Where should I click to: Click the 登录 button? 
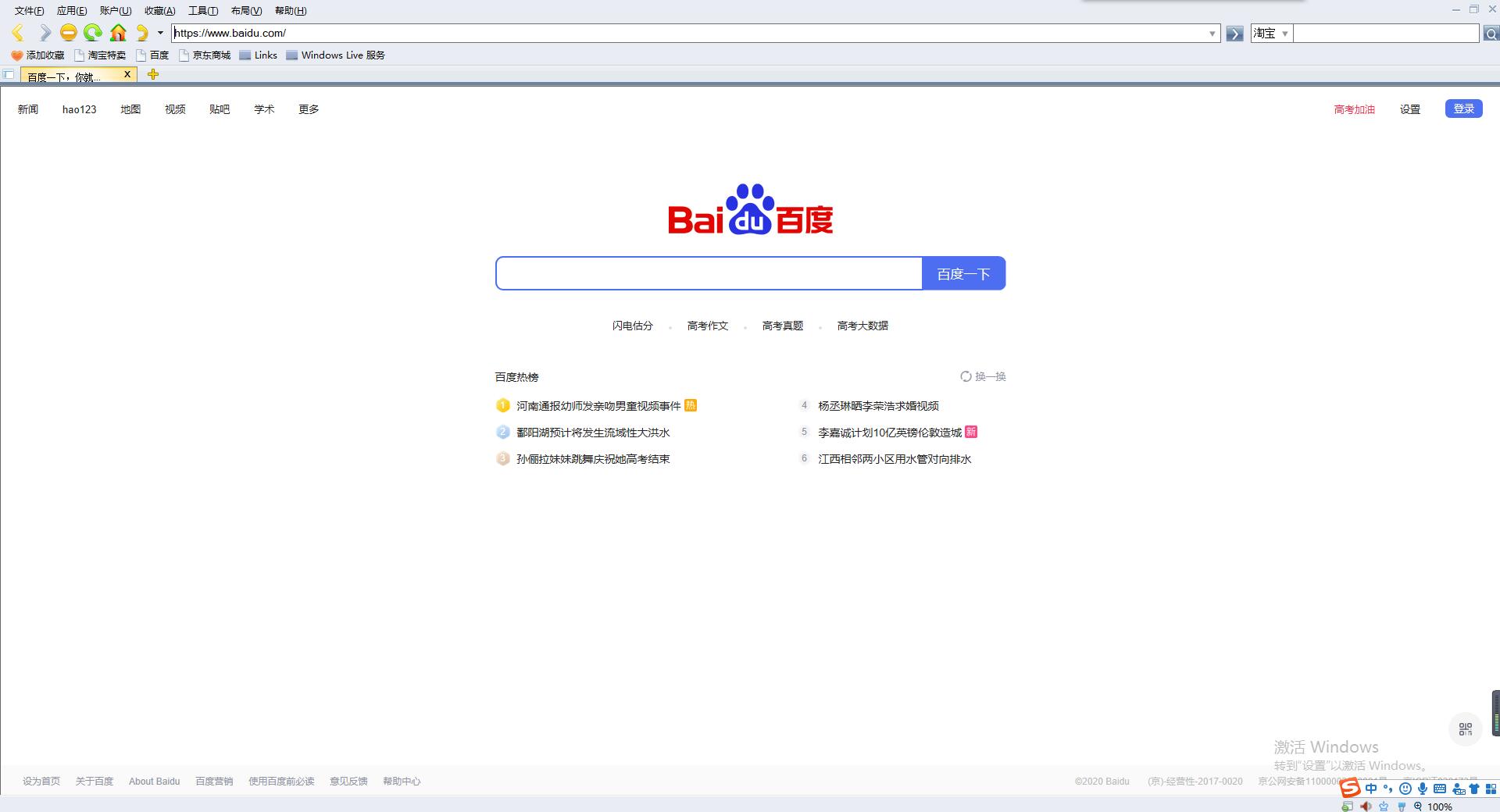(x=1463, y=109)
